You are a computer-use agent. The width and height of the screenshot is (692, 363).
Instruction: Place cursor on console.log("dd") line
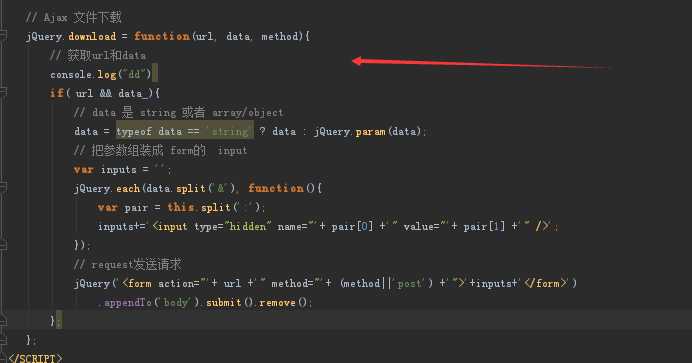pos(101,74)
